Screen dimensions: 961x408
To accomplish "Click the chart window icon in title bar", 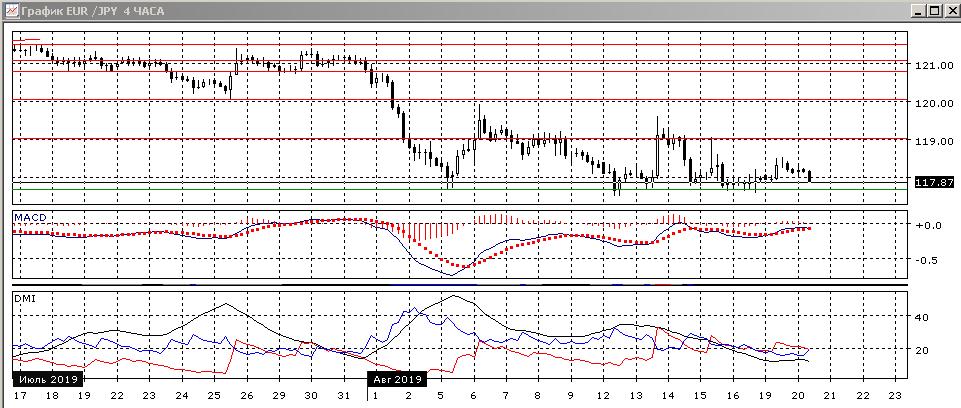I will coord(10,10).
